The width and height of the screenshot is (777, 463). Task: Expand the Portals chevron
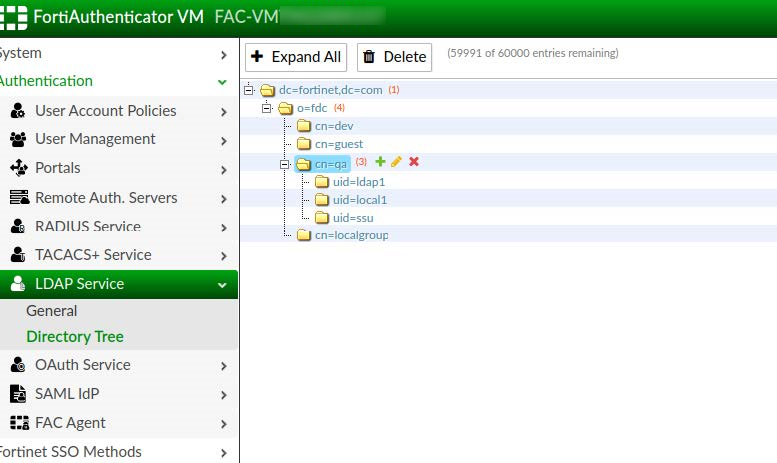(x=223, y=170)
